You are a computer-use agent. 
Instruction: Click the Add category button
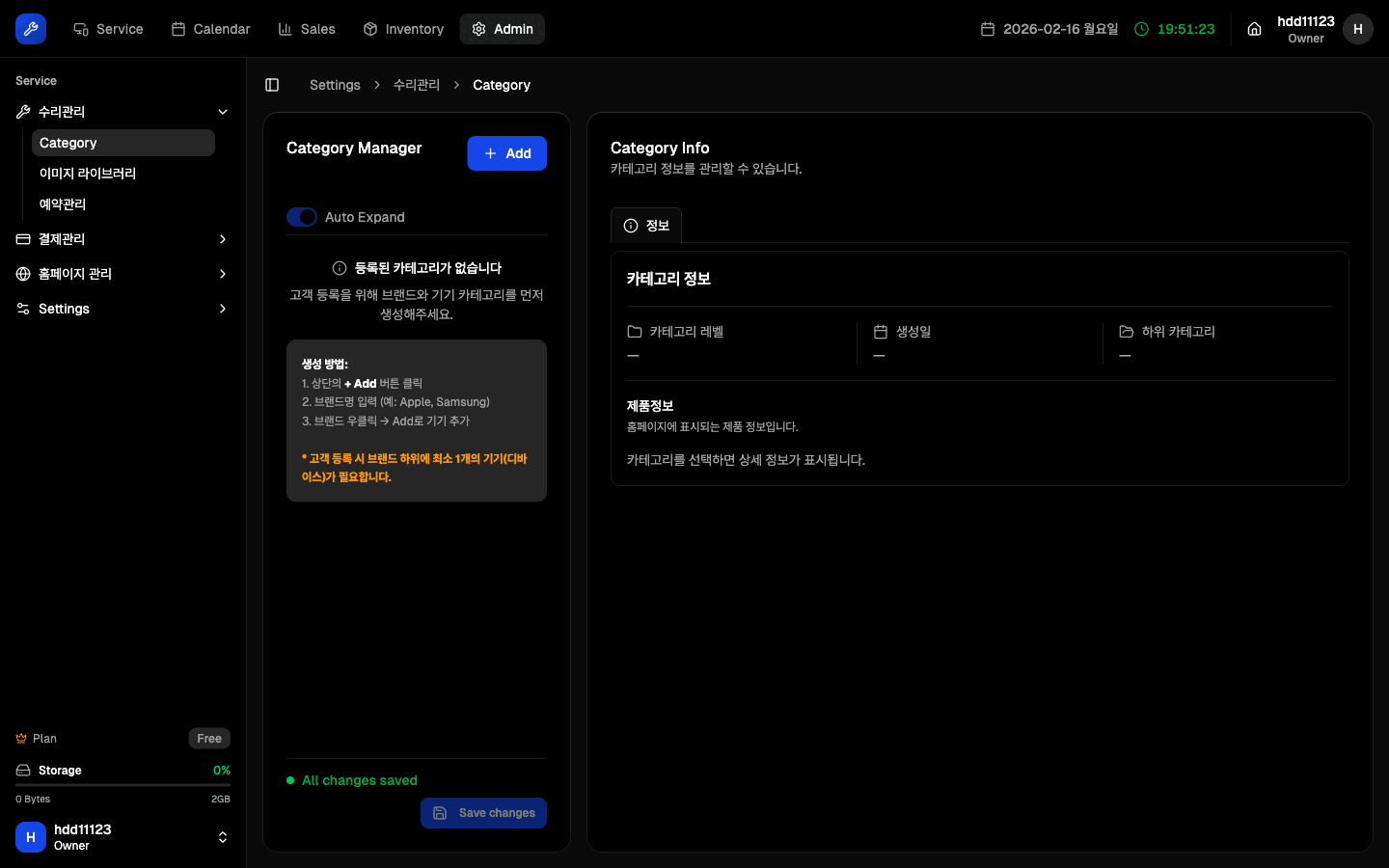(506, 153)
